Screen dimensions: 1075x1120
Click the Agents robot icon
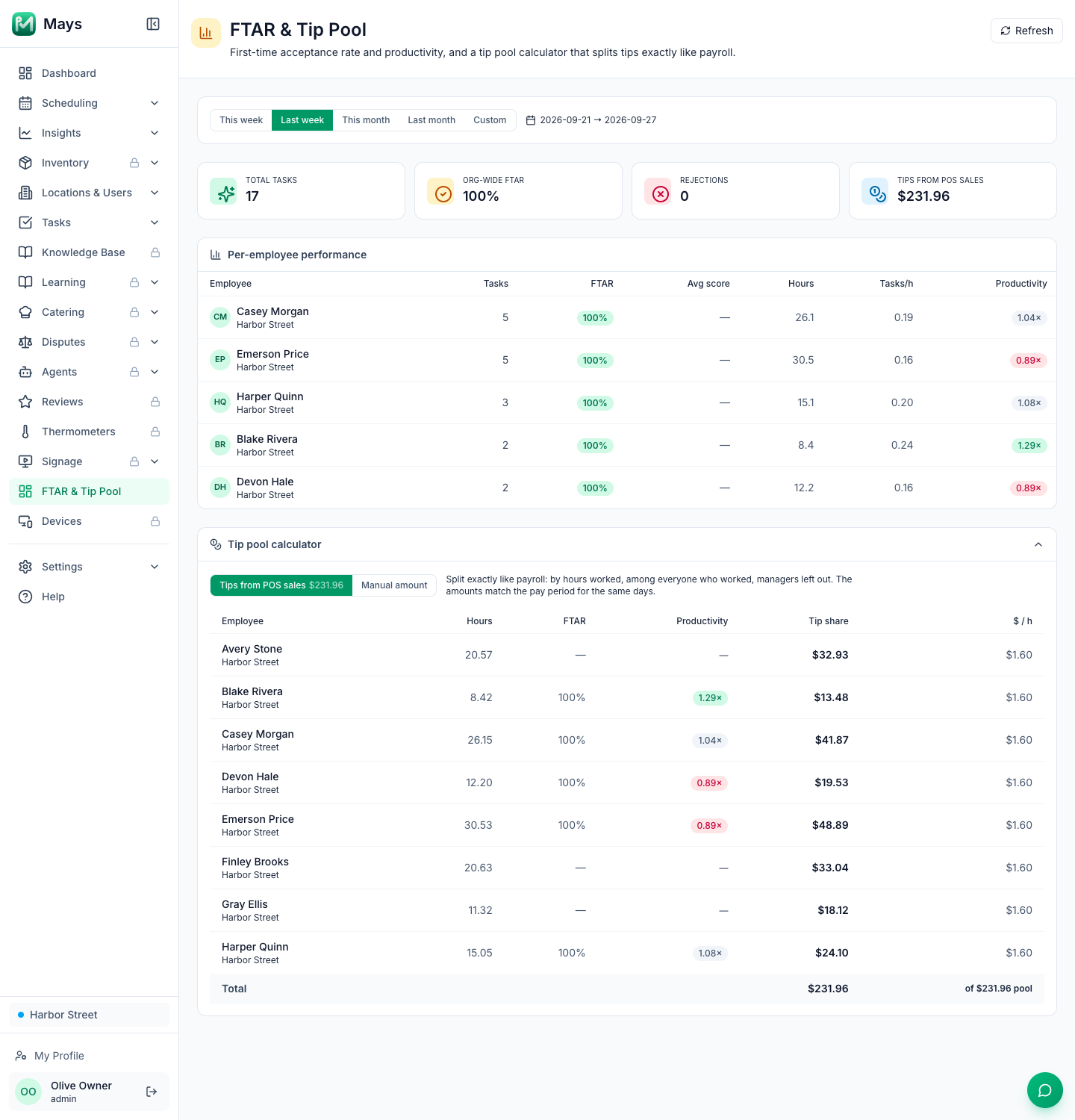[x=25, y=372]
